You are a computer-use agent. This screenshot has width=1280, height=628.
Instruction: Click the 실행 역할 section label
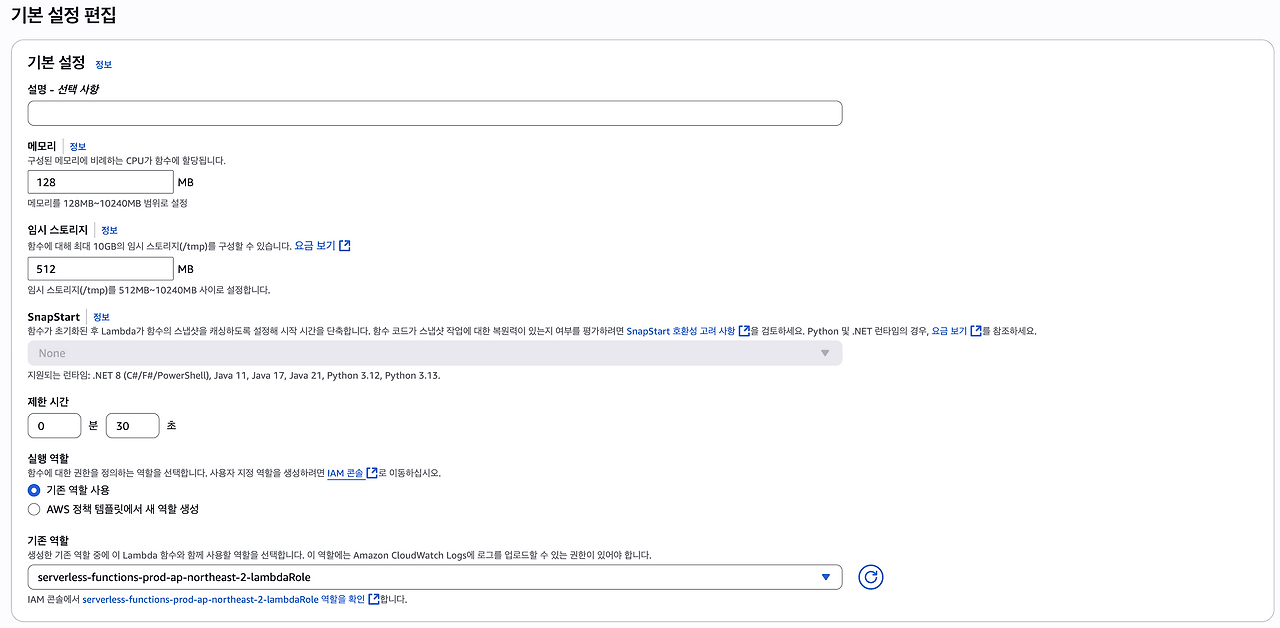pyautogui.click(x=48, y=457)
